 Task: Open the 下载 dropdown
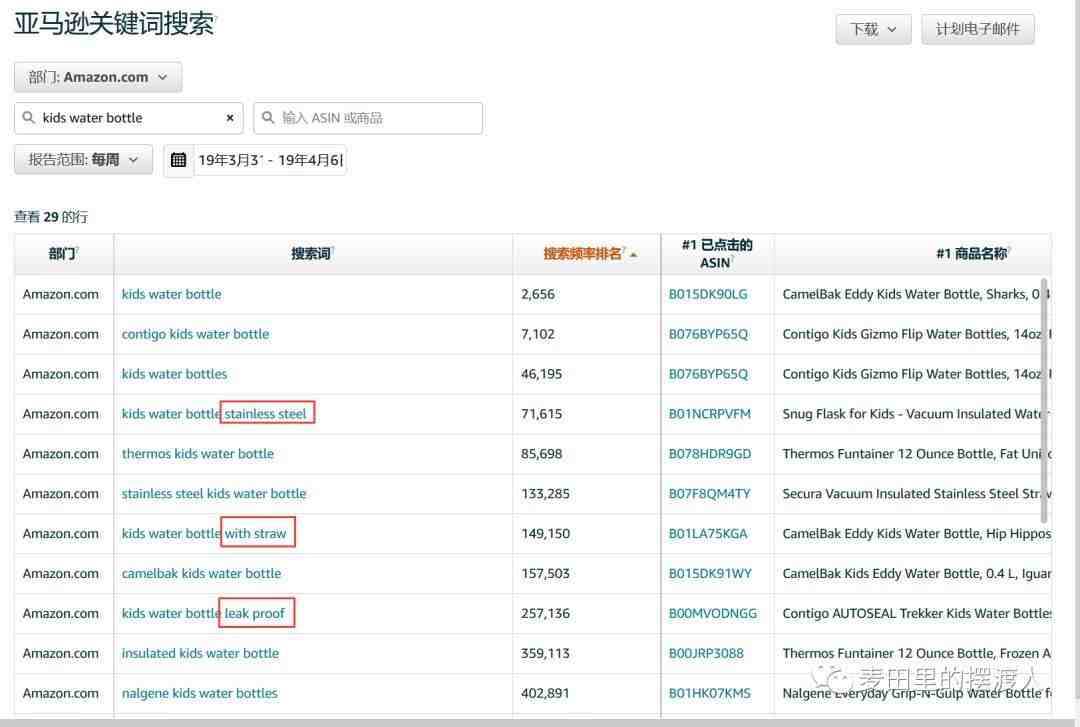873,29
